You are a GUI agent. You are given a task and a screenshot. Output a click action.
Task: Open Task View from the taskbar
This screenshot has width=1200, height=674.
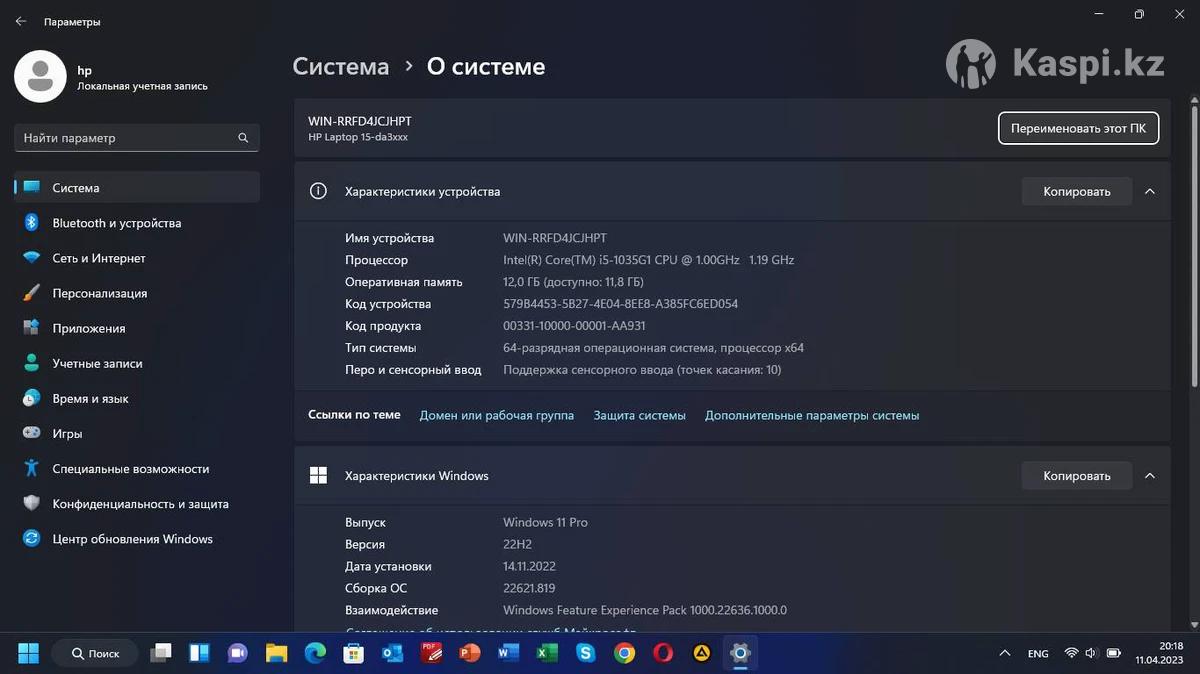[x=161, y=653]
